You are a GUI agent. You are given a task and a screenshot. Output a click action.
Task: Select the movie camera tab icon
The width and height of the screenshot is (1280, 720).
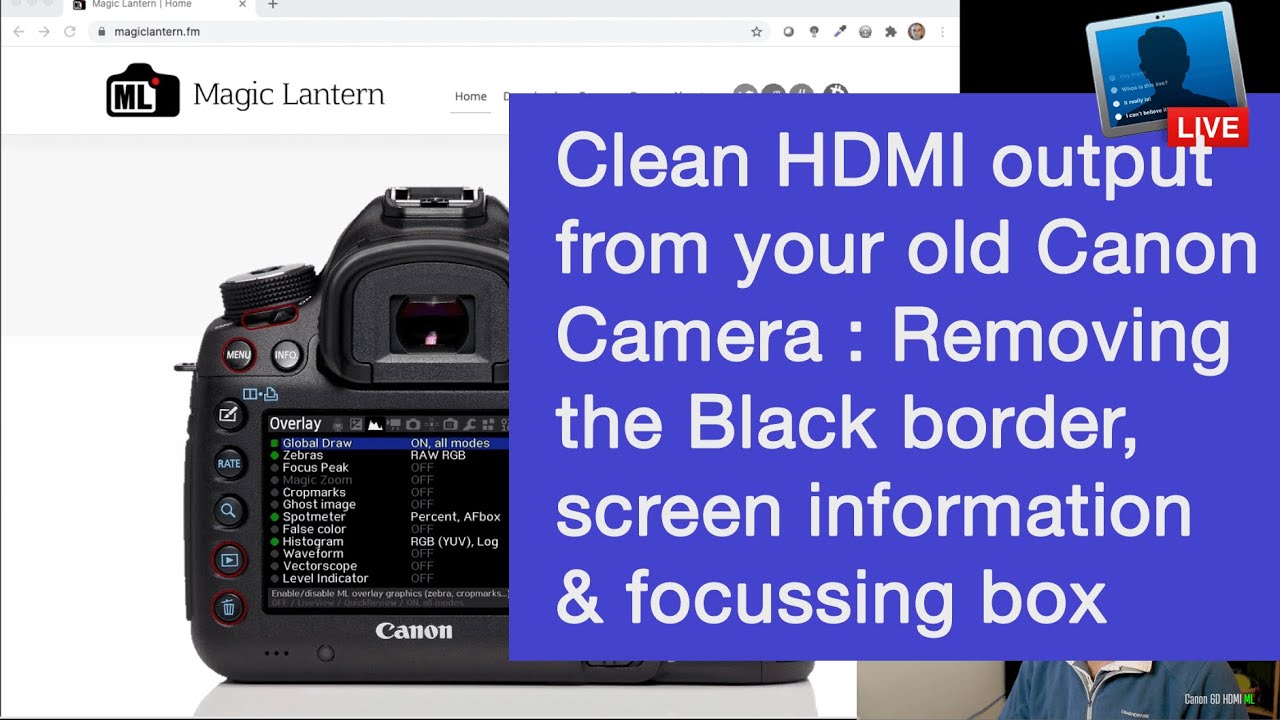click(396, 425)
